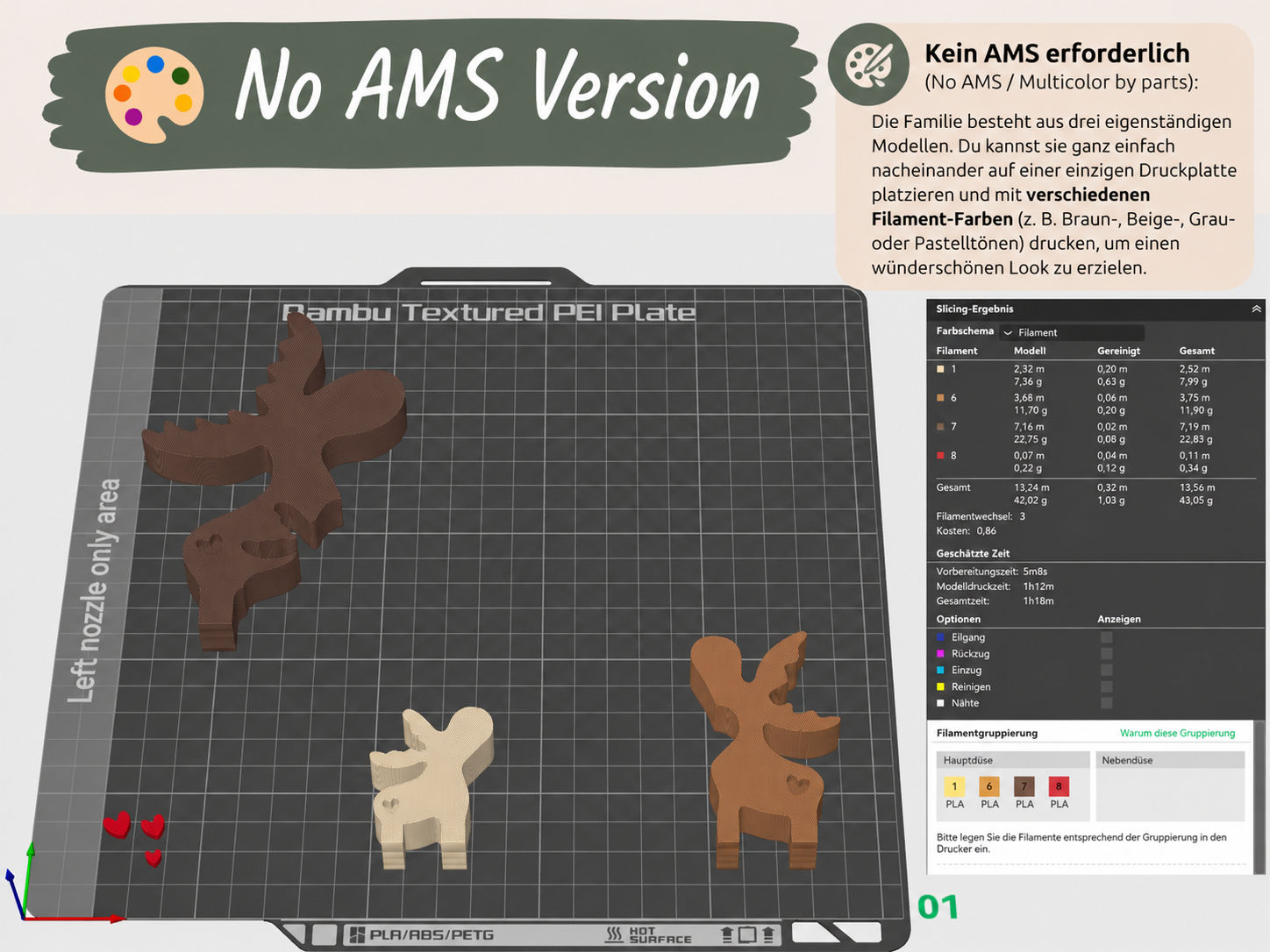1270x952 pixels.
Task: Click the white Nähte legend color square
Action: click(941, 703)
